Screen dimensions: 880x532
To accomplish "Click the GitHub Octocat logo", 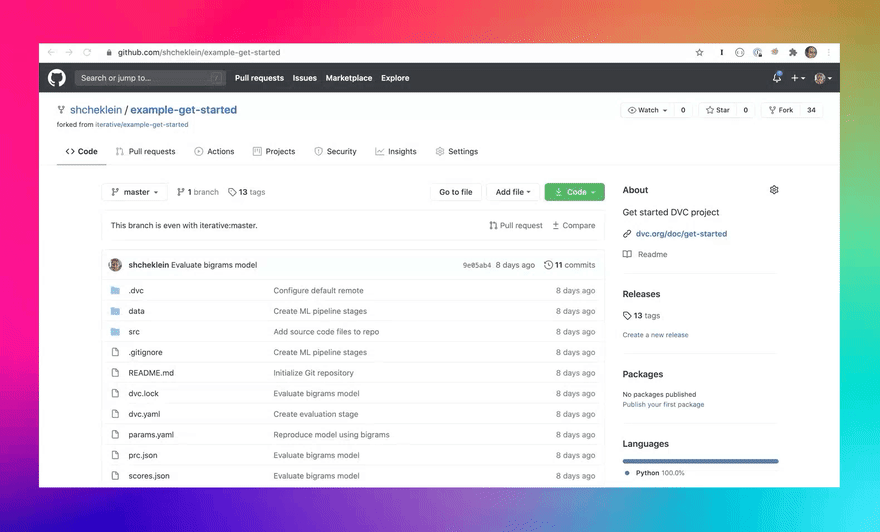I will click(57, 77).
